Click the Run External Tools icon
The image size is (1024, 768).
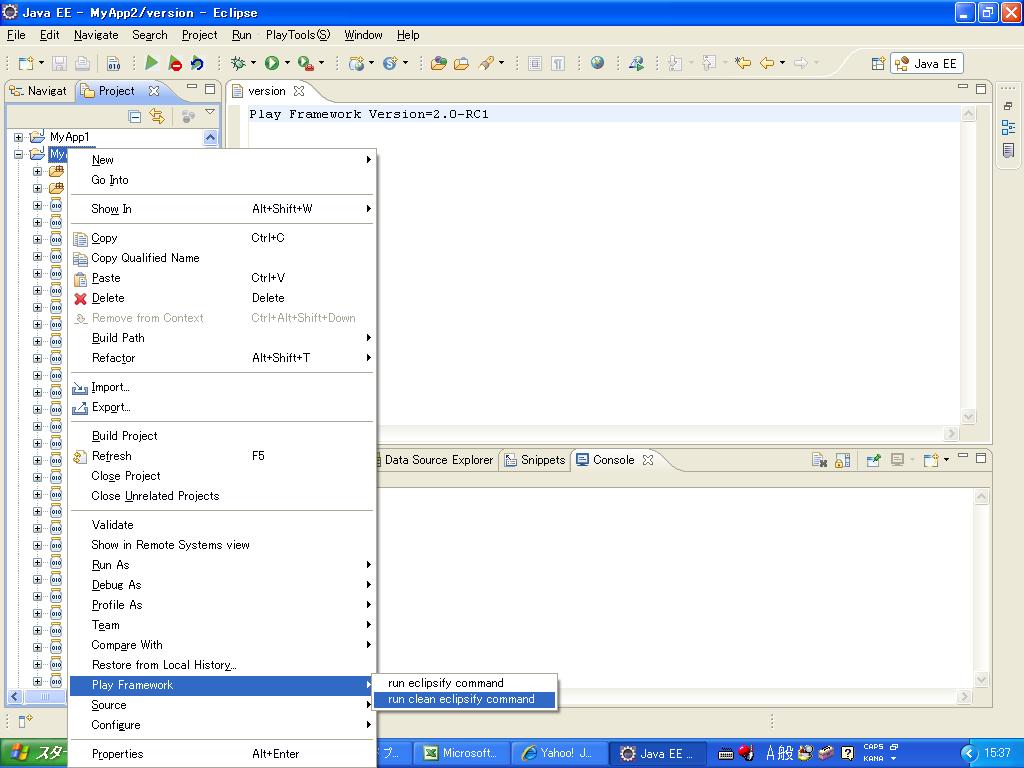[x=305, y=63]
